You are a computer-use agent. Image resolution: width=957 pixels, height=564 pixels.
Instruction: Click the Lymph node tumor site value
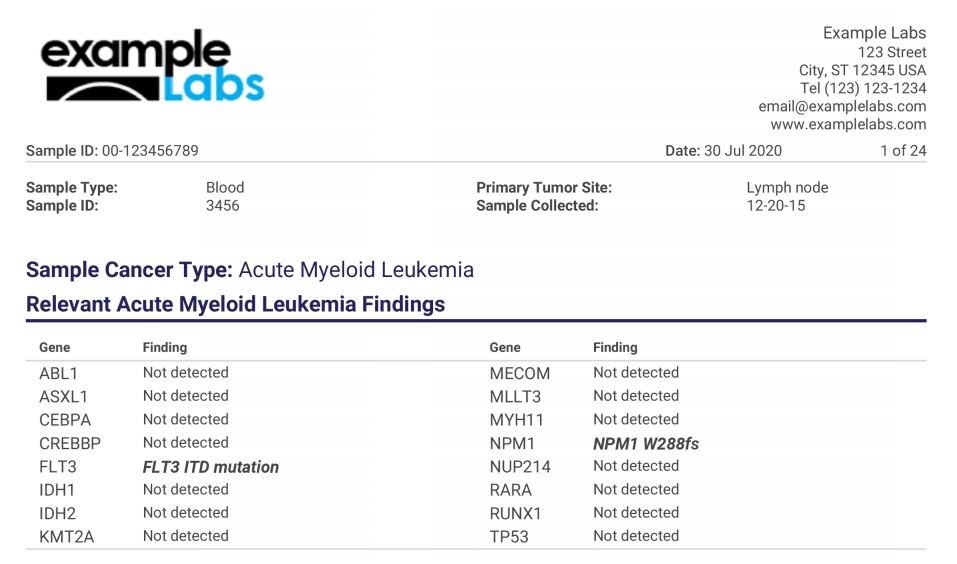[787, 188]
